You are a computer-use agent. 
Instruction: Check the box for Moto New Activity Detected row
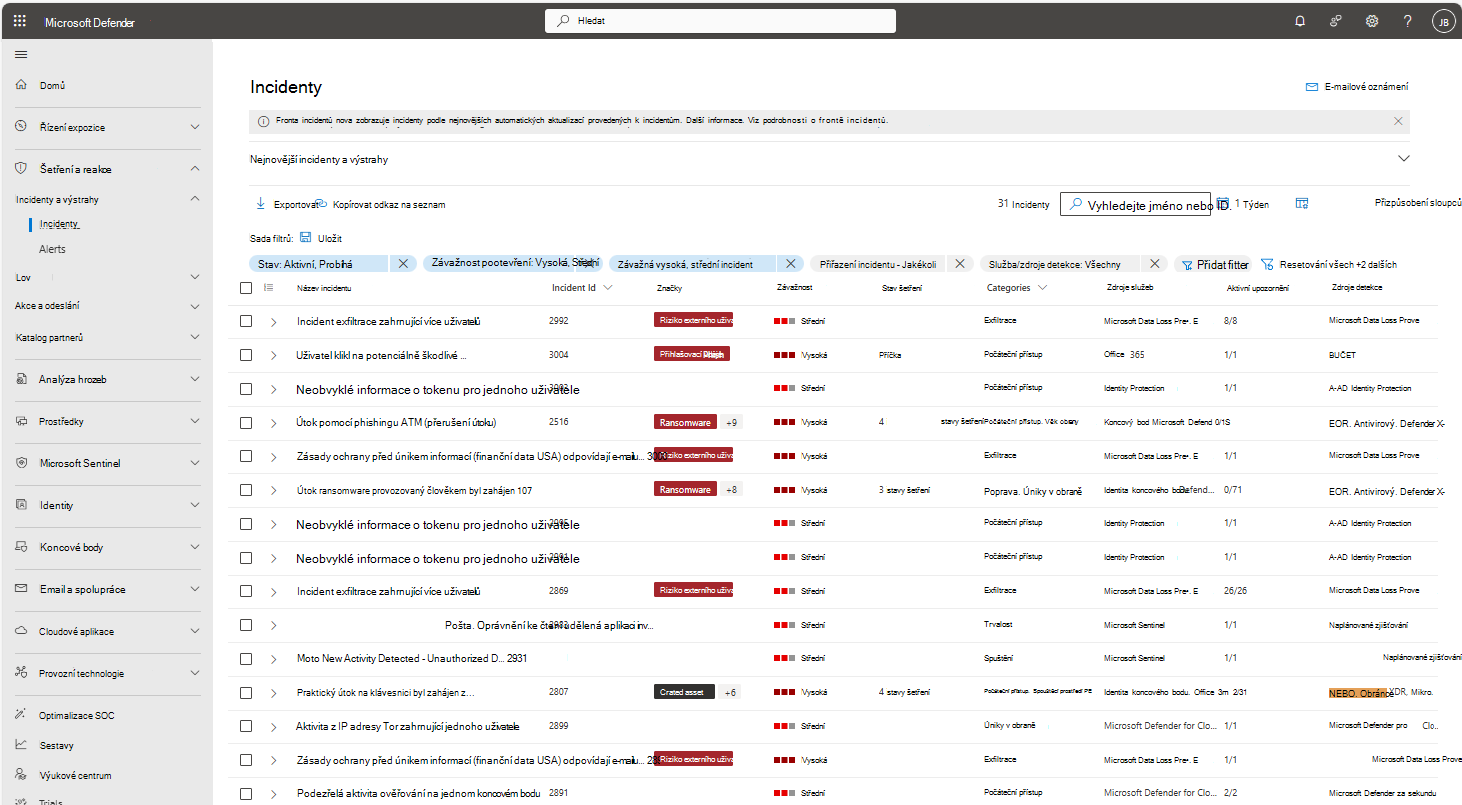point(246,659)
